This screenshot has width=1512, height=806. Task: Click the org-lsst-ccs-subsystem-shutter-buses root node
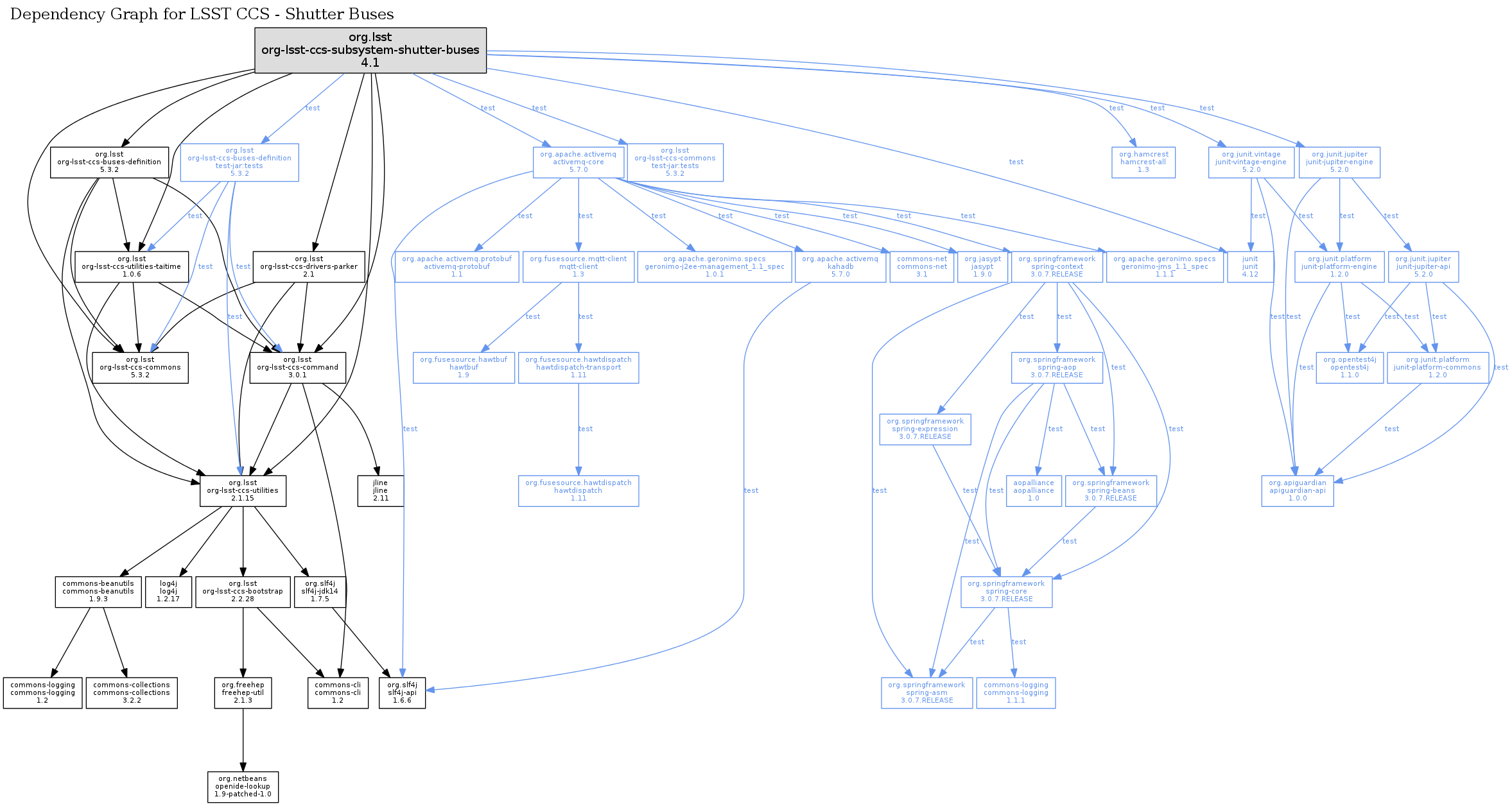[x=370, y=50]
